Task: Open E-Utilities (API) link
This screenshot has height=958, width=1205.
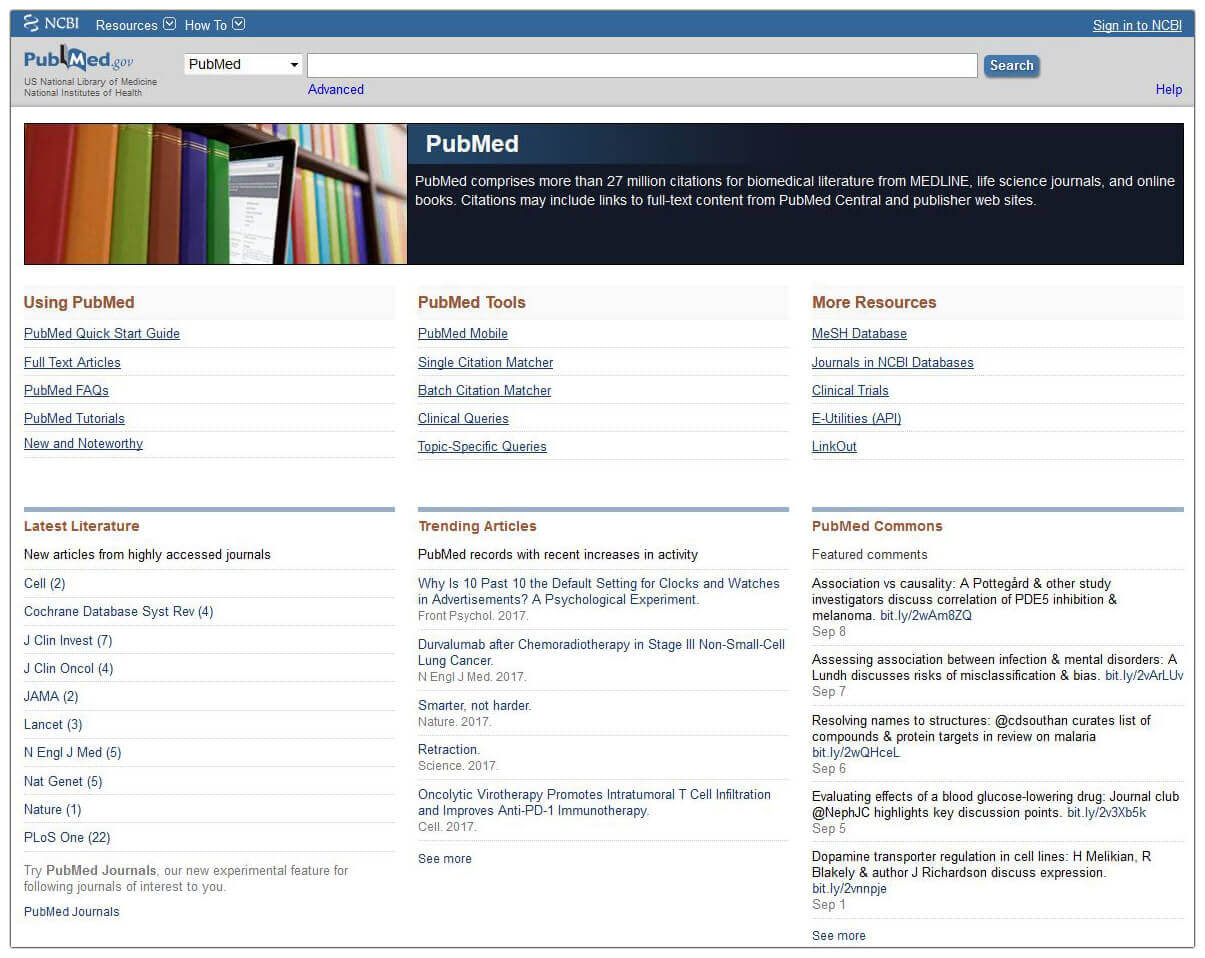Action: (856, 419)
